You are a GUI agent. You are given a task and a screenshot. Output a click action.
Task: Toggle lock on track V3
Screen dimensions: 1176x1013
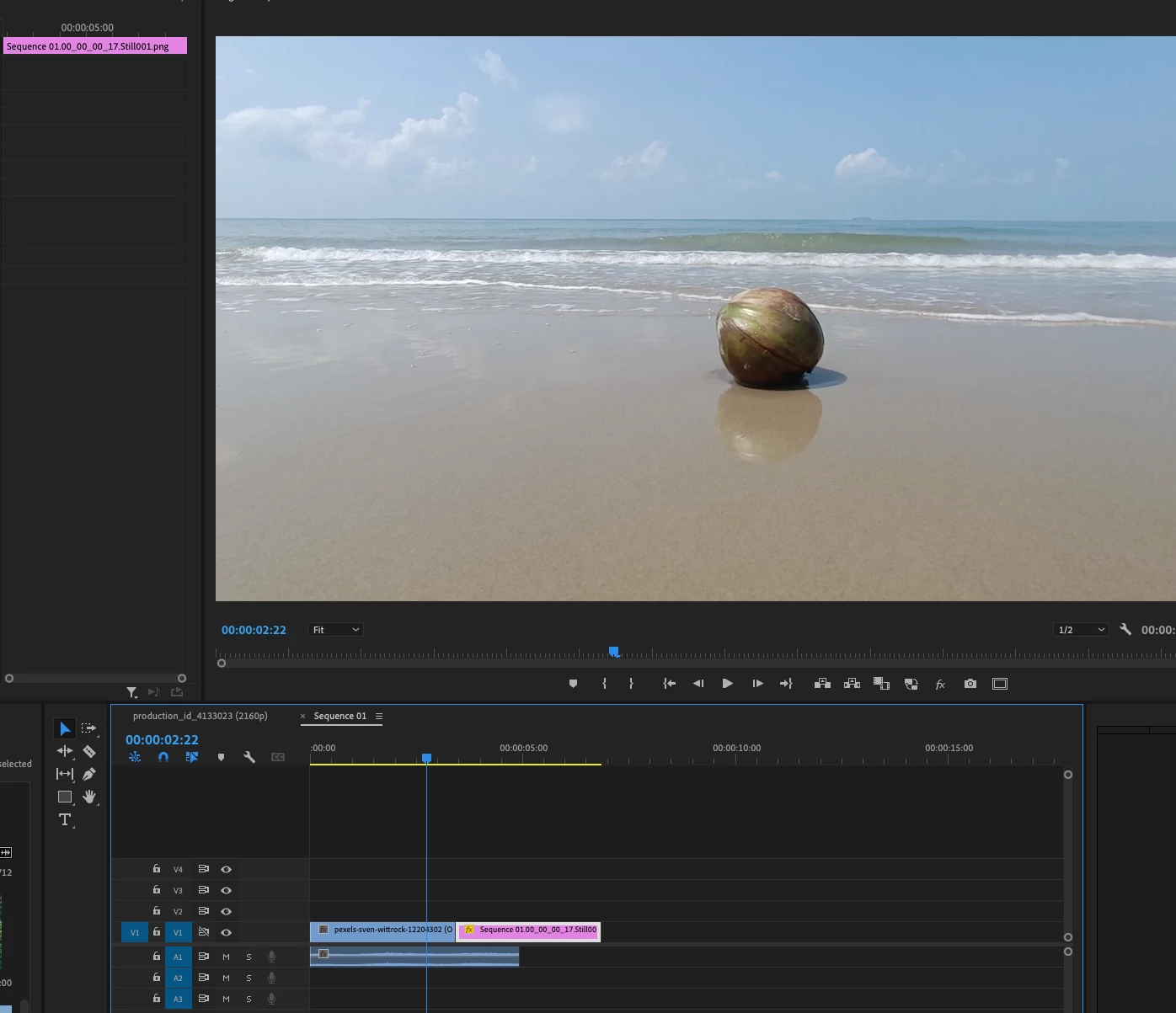tap(157, 890)
